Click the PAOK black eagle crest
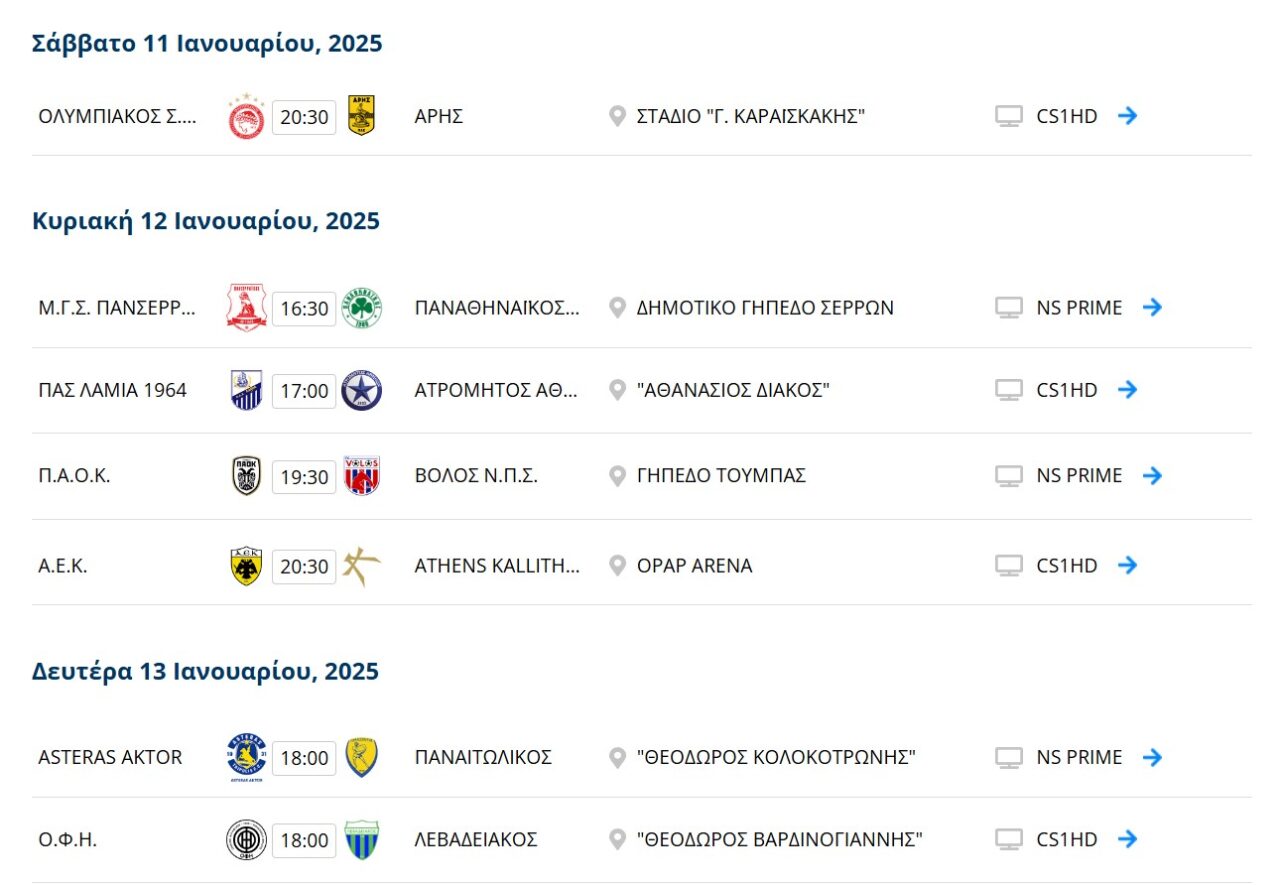 tap(246, 476)
